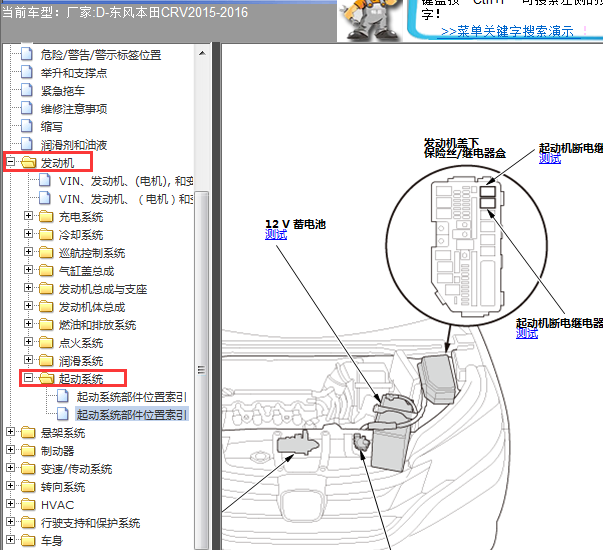Select the 充电系统 folder icon
The width and height of the screenshot is (603, 550).
(46, 217)
